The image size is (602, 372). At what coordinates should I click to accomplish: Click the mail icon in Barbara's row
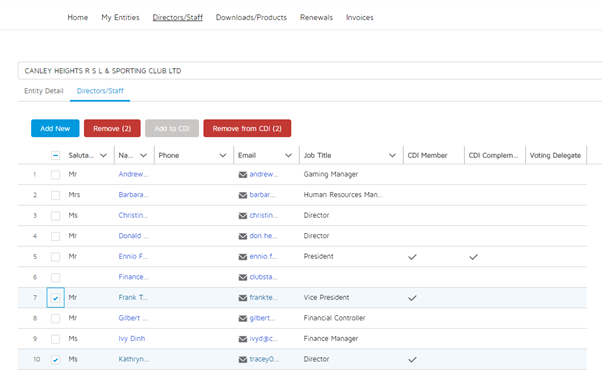243,195
